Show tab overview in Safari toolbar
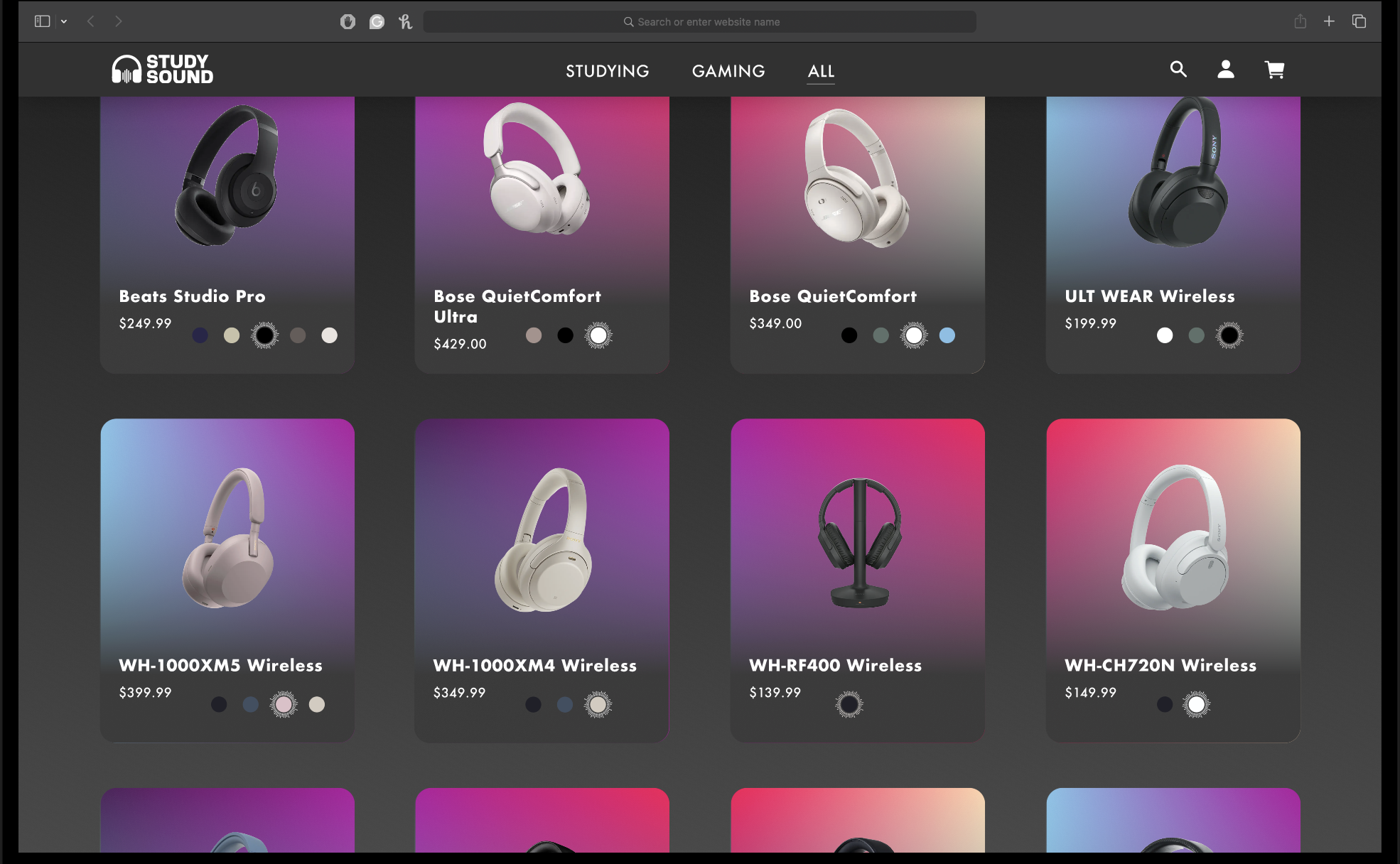This screenshot has height=864, width=1400. tap(1359, 21)
